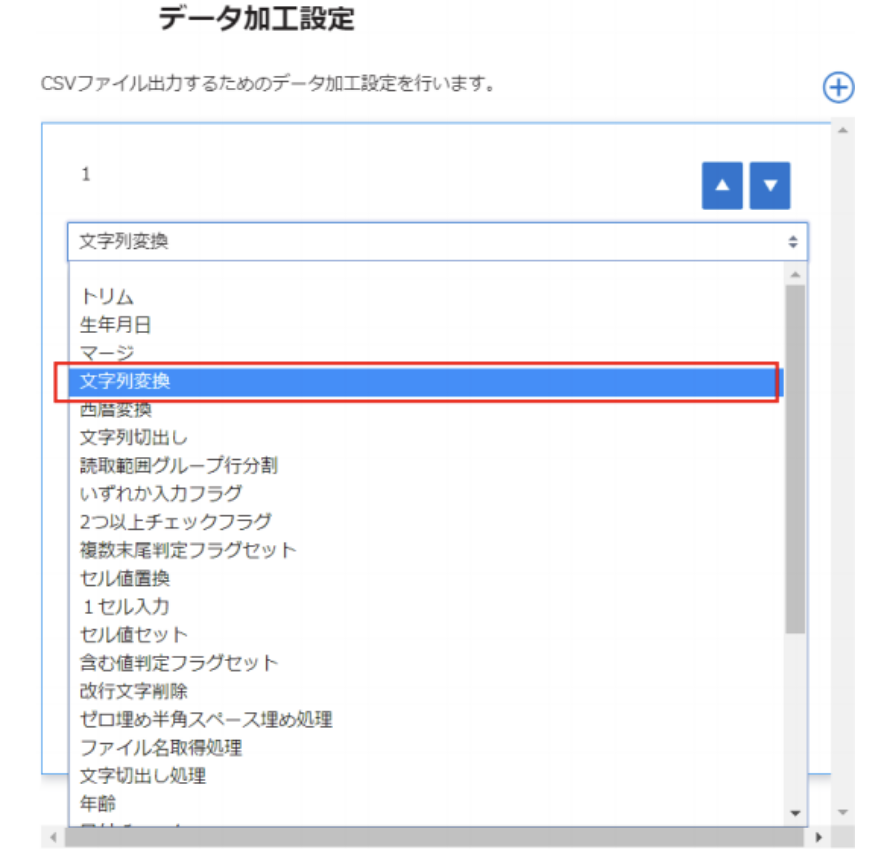Select 文字列切出し option
This screenshot has width=870, height=856.
click(x=134, y=438)
